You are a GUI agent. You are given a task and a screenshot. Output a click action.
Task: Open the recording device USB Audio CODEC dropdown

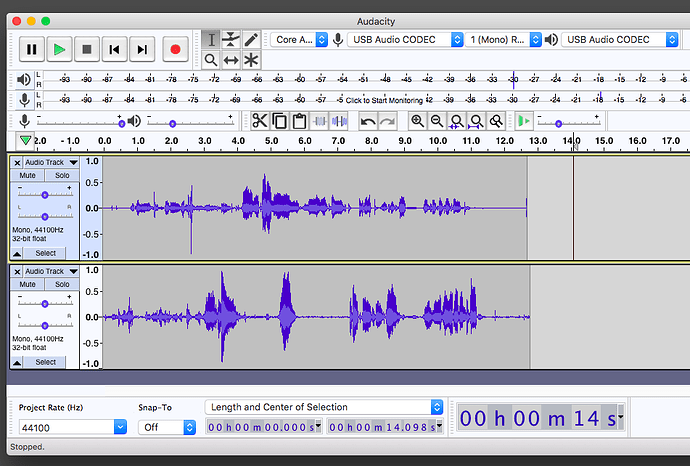405,40
